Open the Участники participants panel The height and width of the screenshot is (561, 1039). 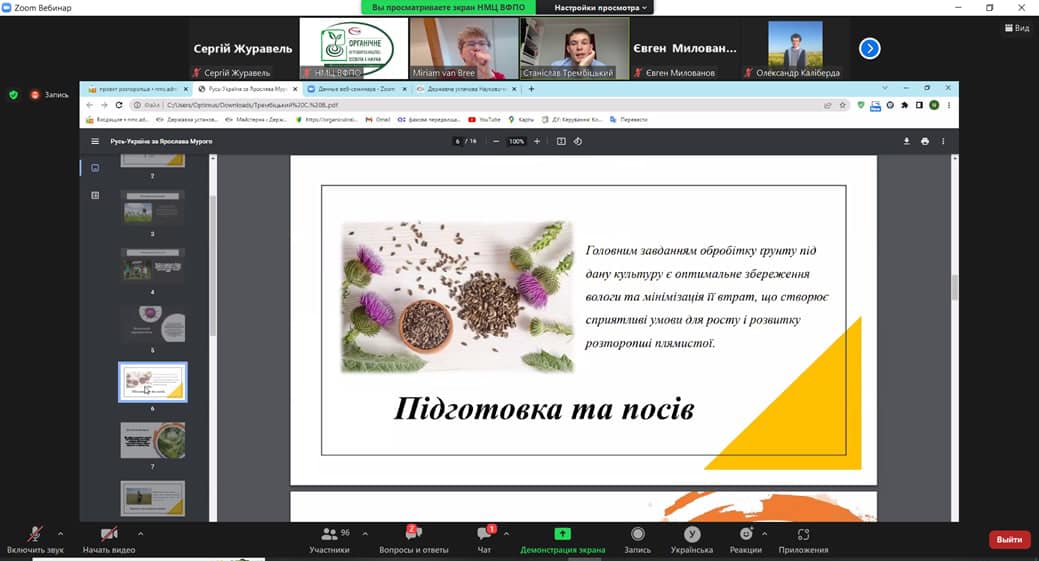pyautogui.click(x=329, y=540)
